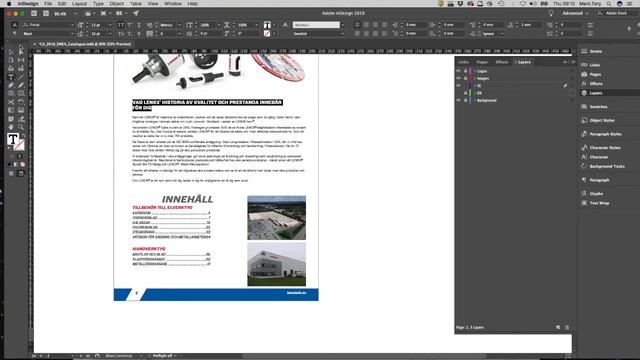Hide the Images layer with eye icon
Viewport: 640px width, 360px height.
point(458,78)
